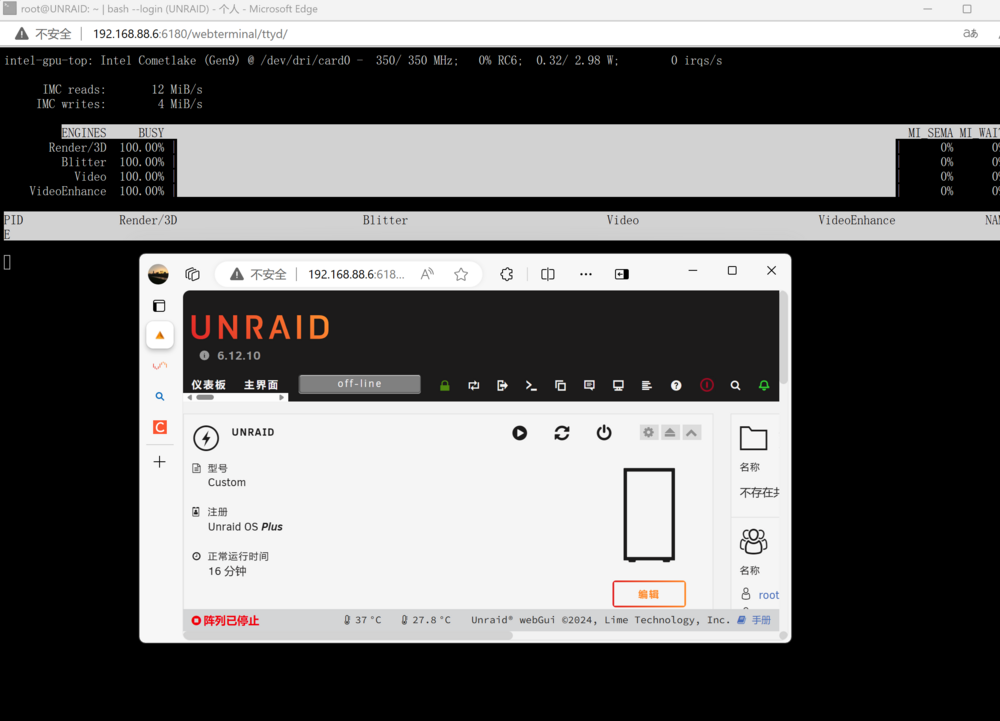1000x721 pixels.
Task: Click the terminal window address bar URL
Action: (190, 34)
